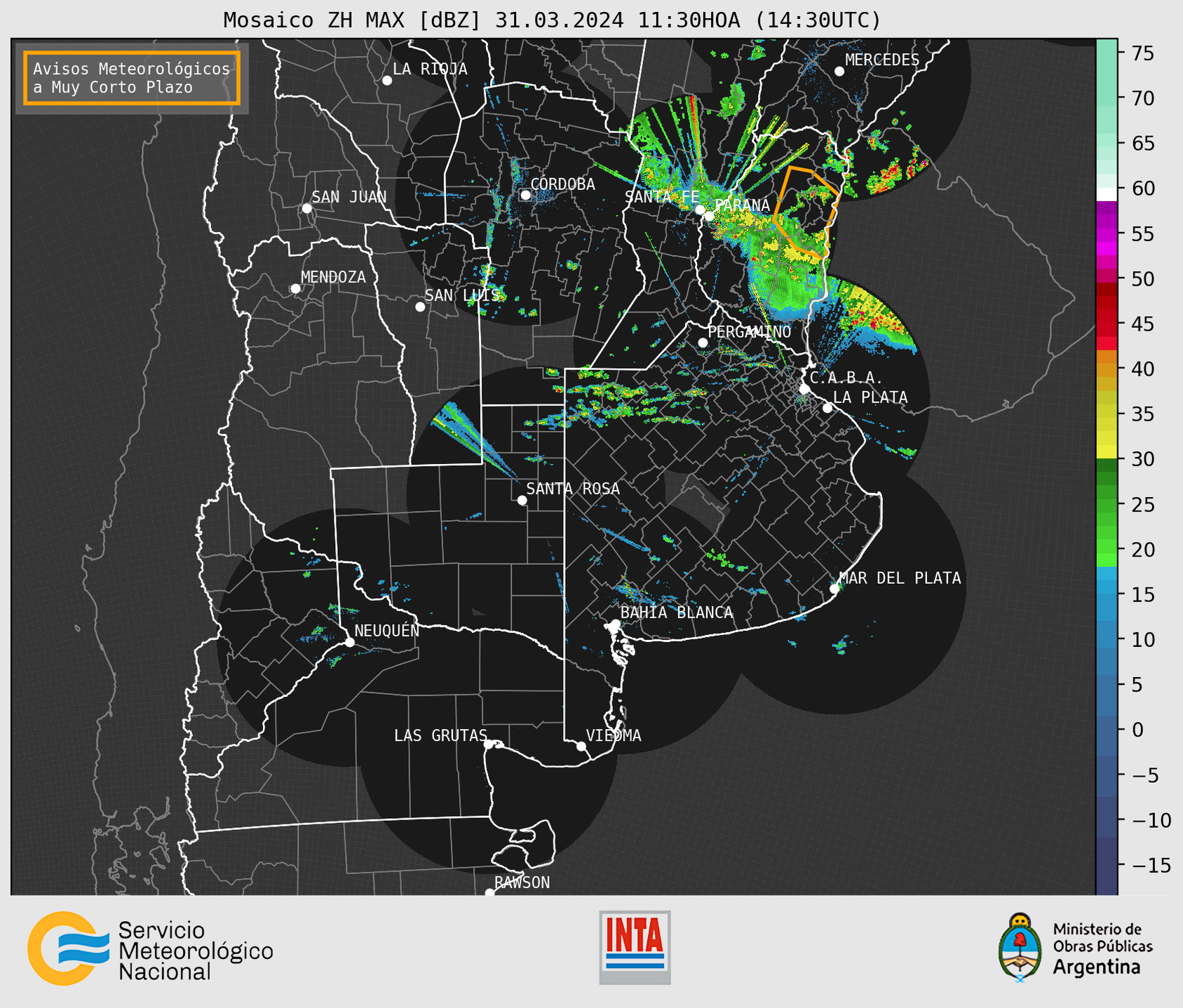This screenshot has height=1008, width=1183.
Task: Click the Santa Rosa city marker dot
Action: 522,500
